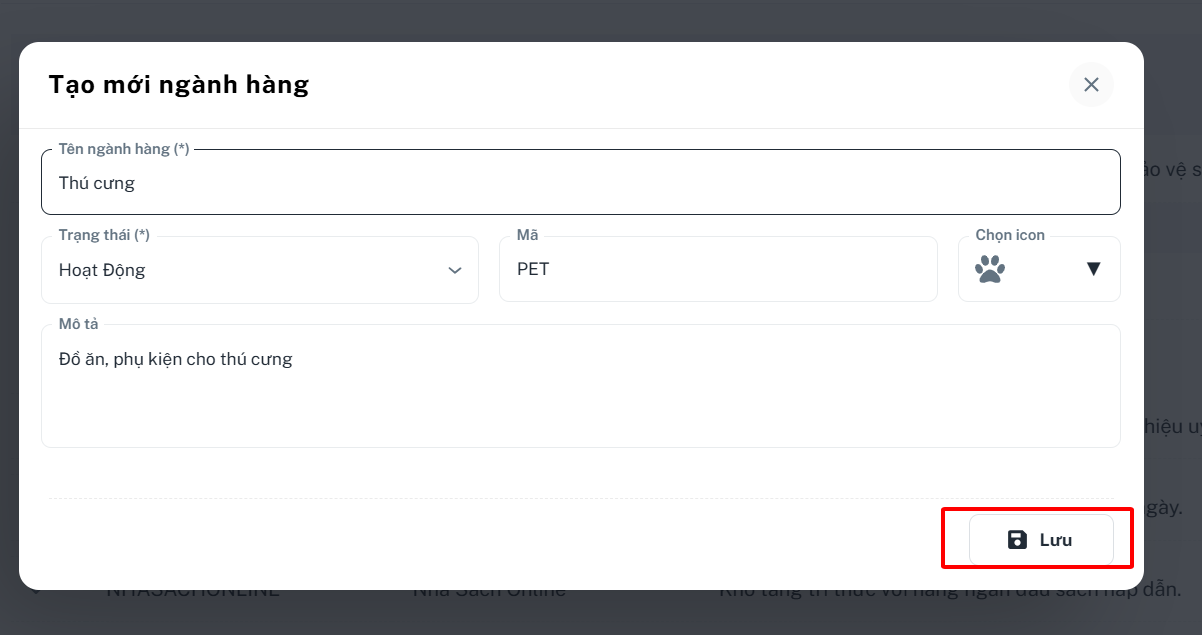The height and width of the screenshot is (635, 1202).
Task: Click the Thú cưng text value
Action: tap(97, 184)
